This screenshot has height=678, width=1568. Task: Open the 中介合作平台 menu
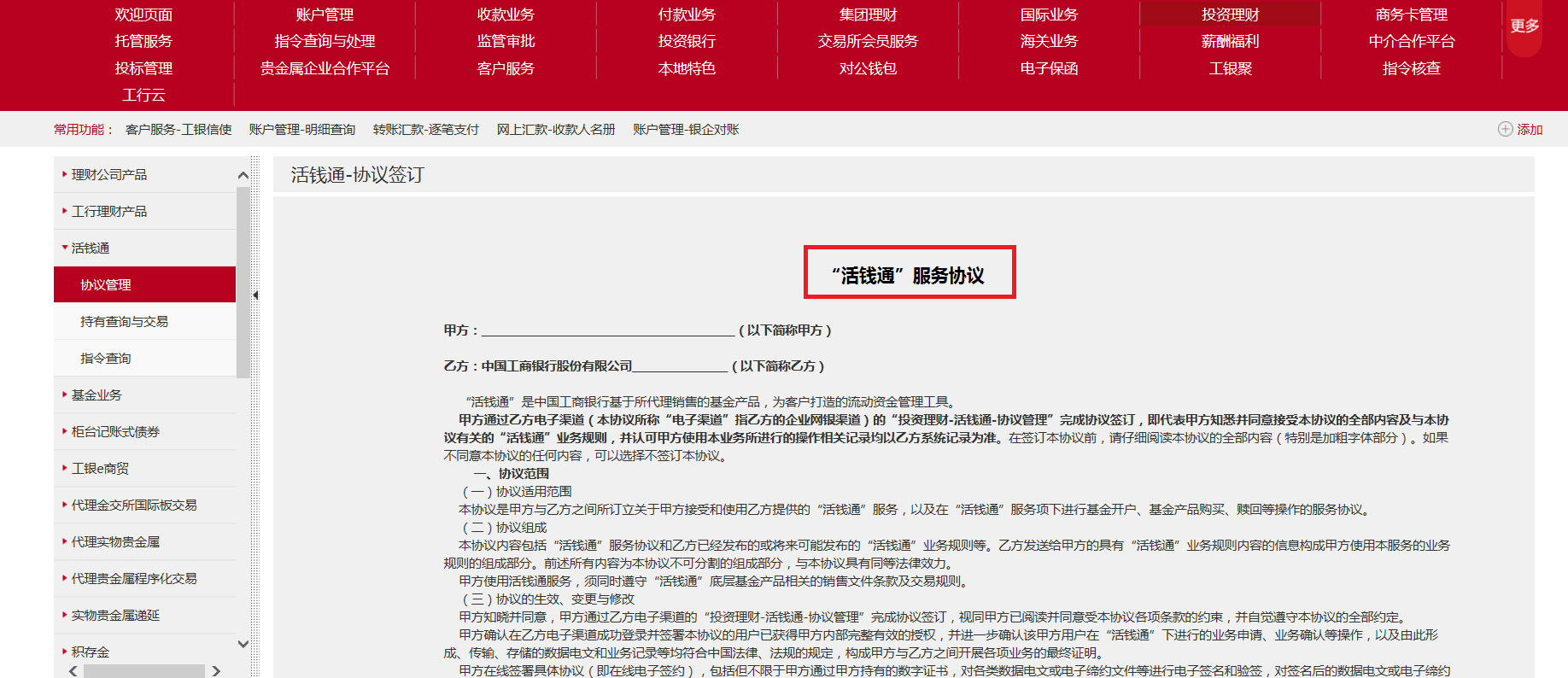coord(1411,41)
